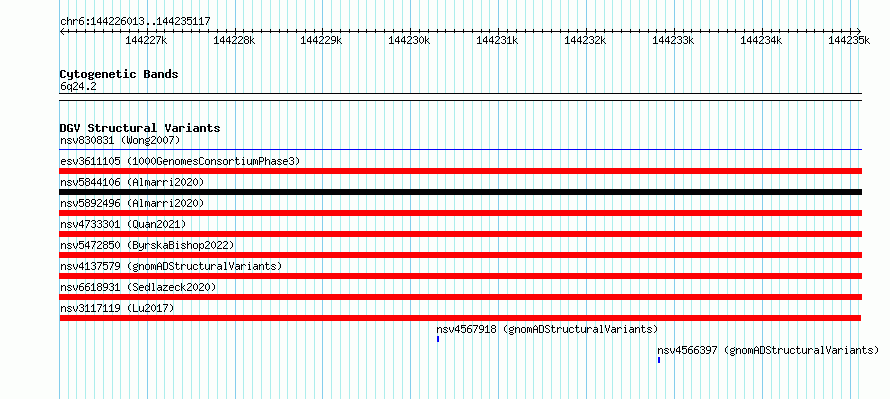Screen dimensions: 890x399
Task: Open the nsv3117119 (Lu2017) label
Action: (x=117, y=308)
